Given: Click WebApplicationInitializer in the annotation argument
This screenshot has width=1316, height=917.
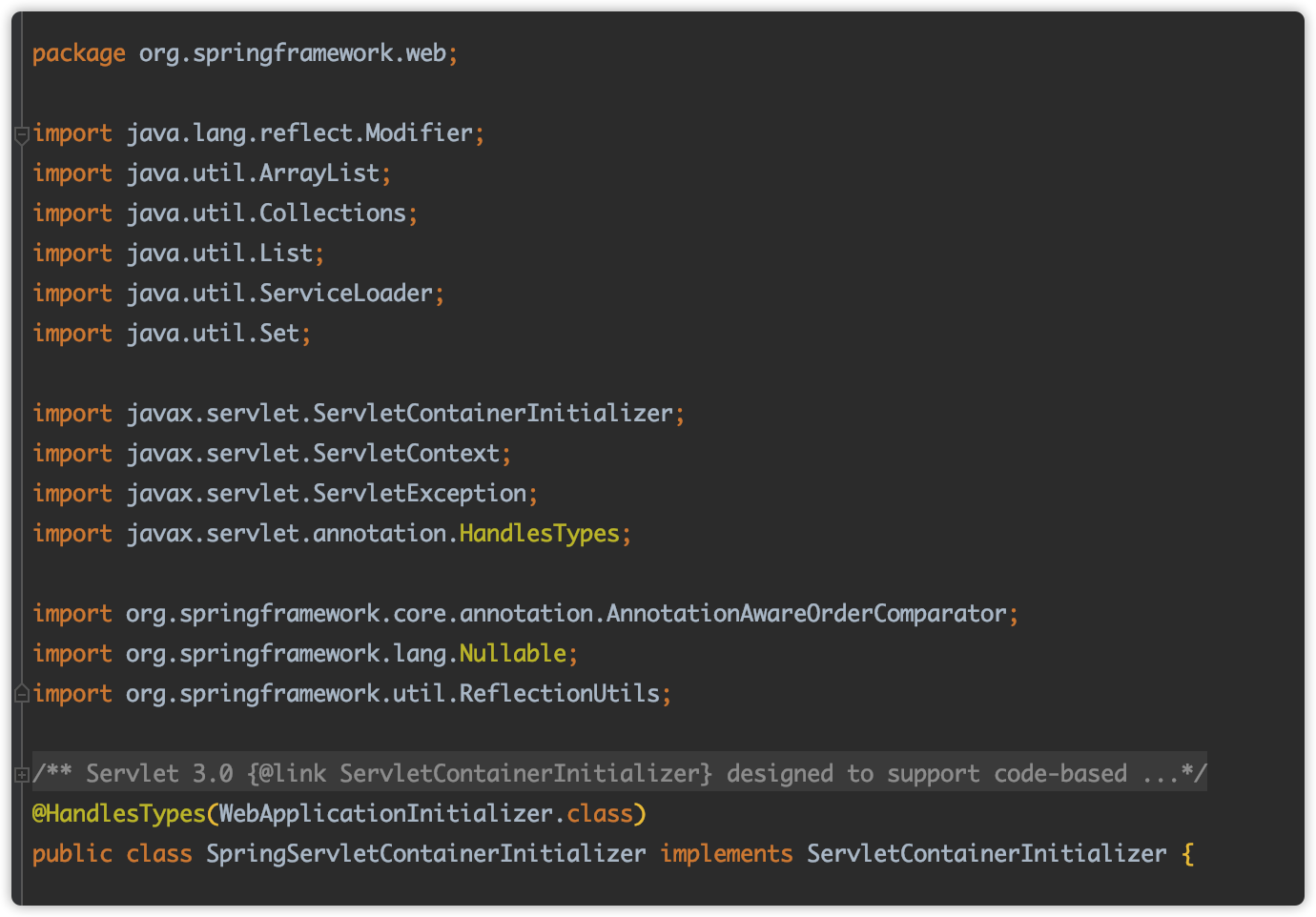Looking at the screenshot, I should click(x=385, y=813).
